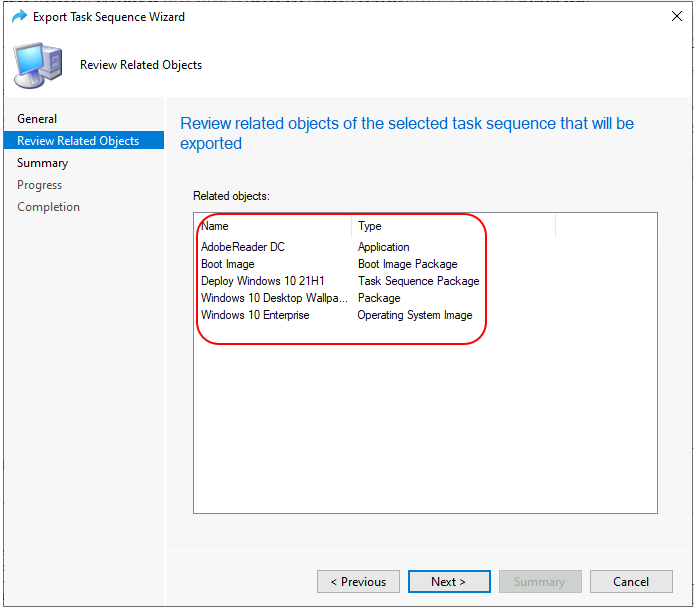Select Deploy Windows 10 21H1 entry
696x611 pixels.
(x=263, y=281)
